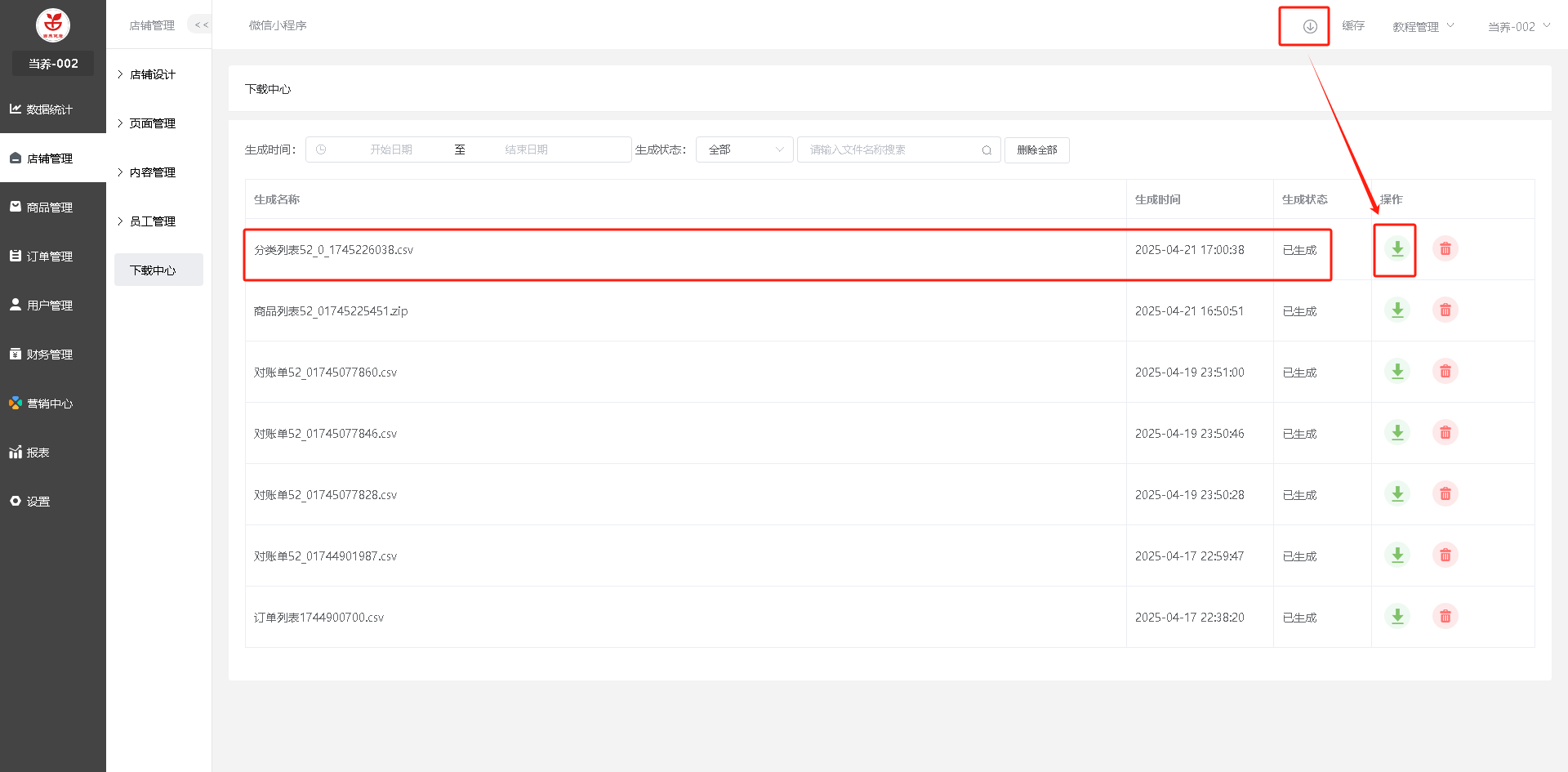Click the search magnifier icon in filename field
The image size is (1568, 772).
tap(987, 150)
